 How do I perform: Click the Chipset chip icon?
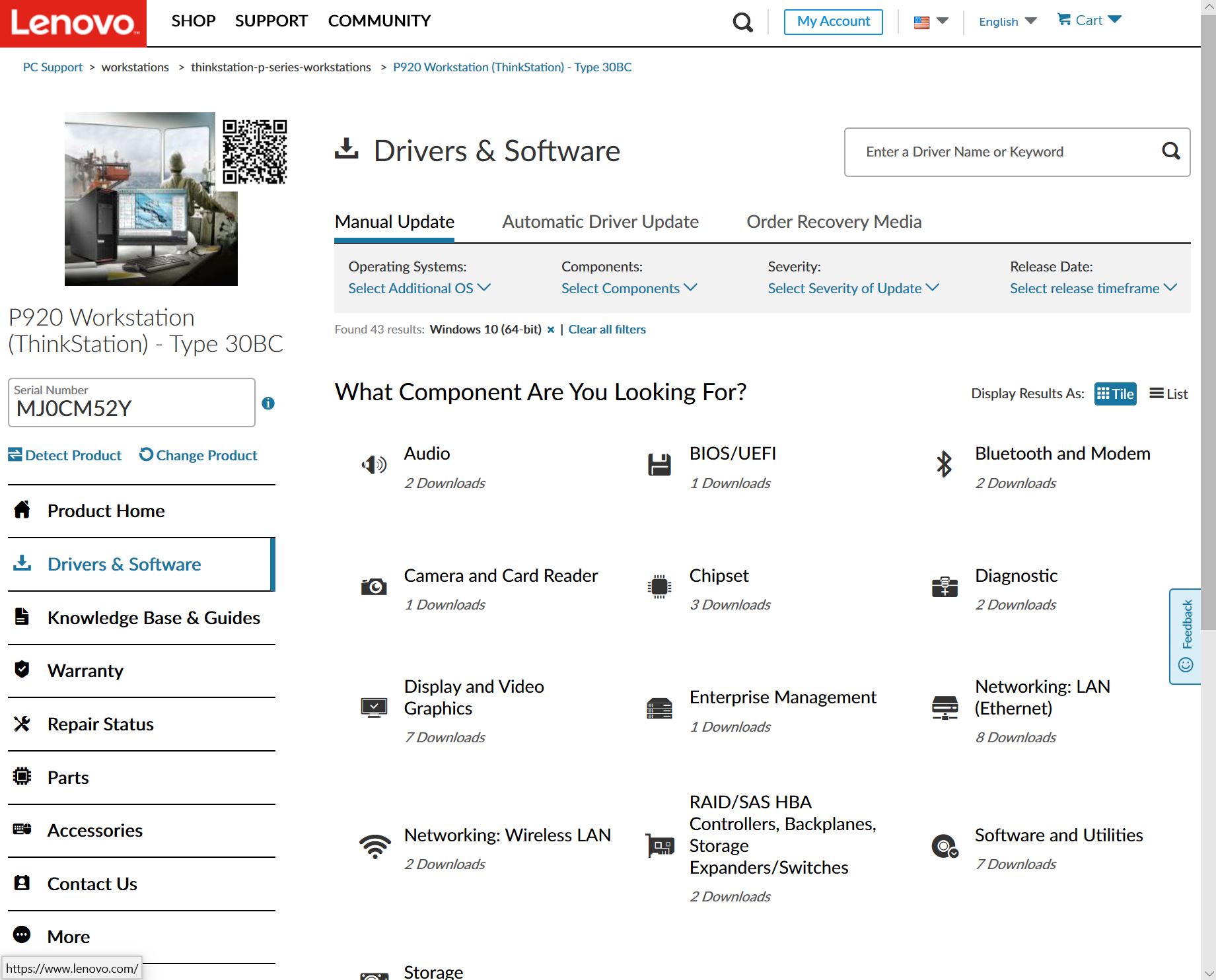click(x=659, y=586)
